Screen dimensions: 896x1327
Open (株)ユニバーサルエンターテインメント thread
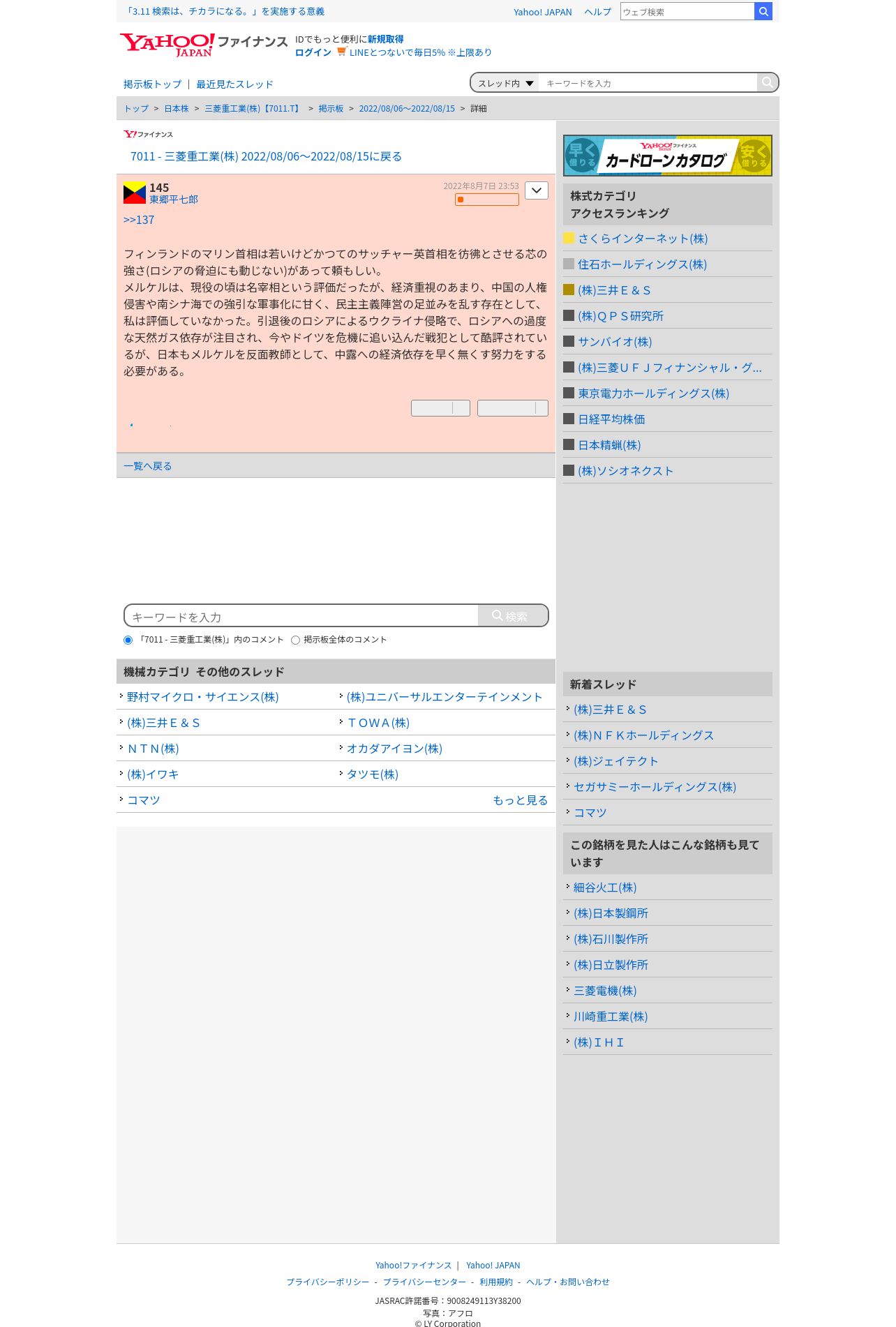coord(445,697)
